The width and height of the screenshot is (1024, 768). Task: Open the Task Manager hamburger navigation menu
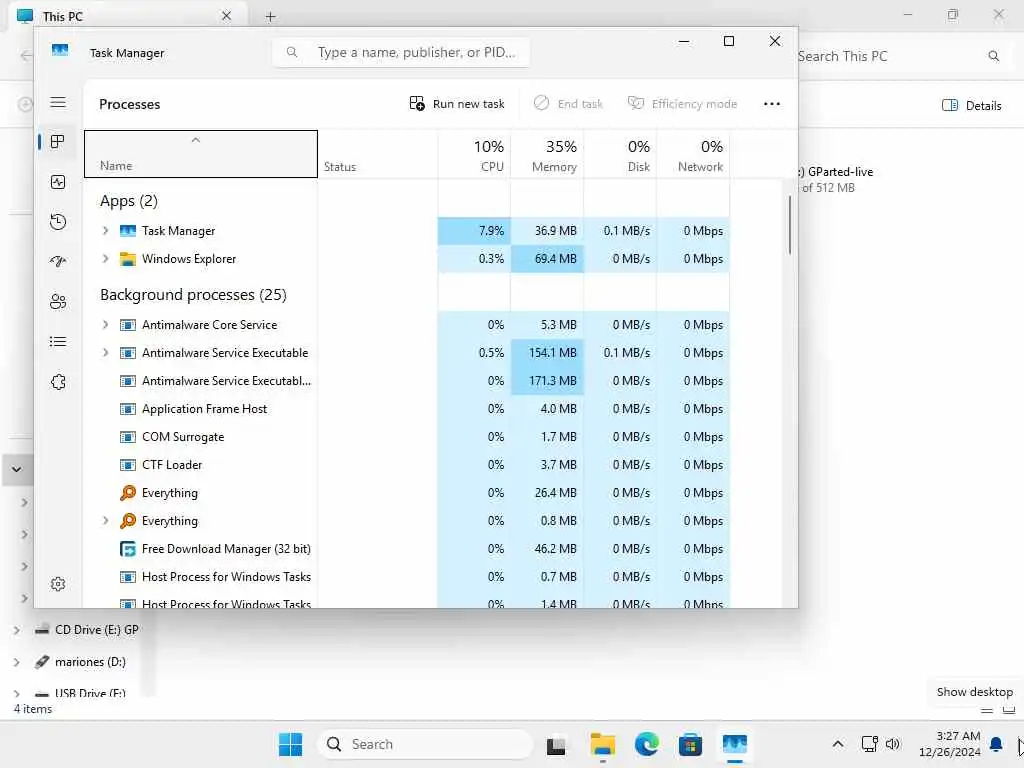(x=58, y=103)
